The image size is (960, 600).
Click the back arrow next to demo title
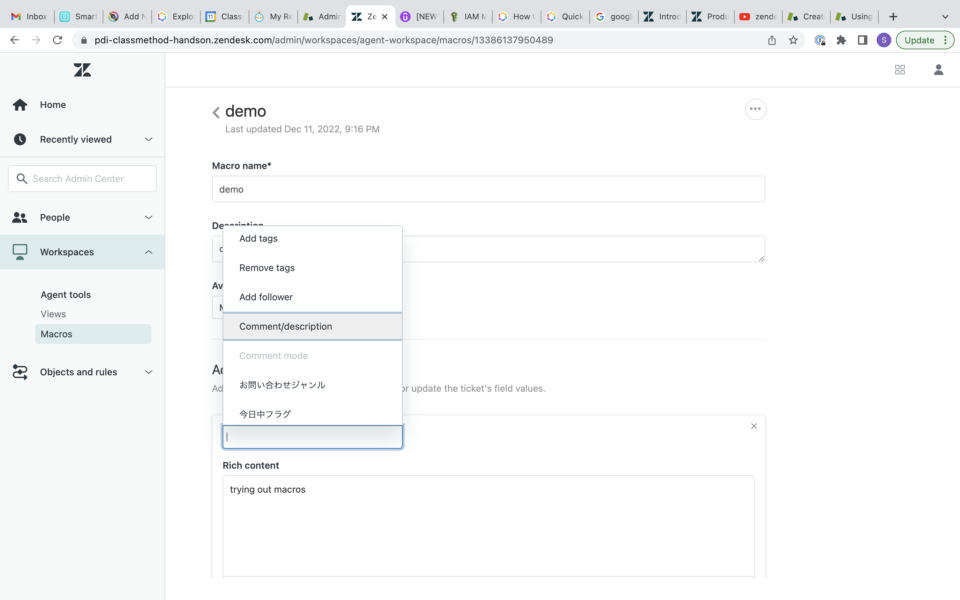(x=216, y=111)
